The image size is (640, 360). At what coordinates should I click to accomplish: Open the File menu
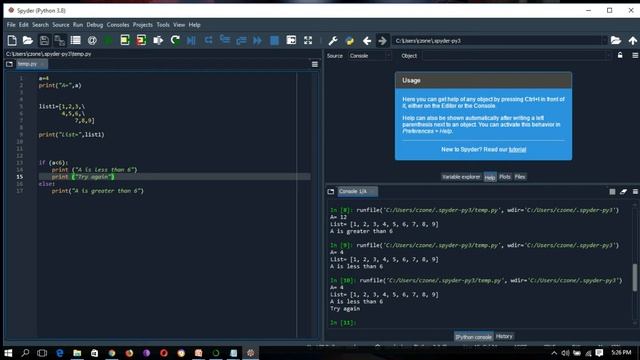tap(11, 25)
